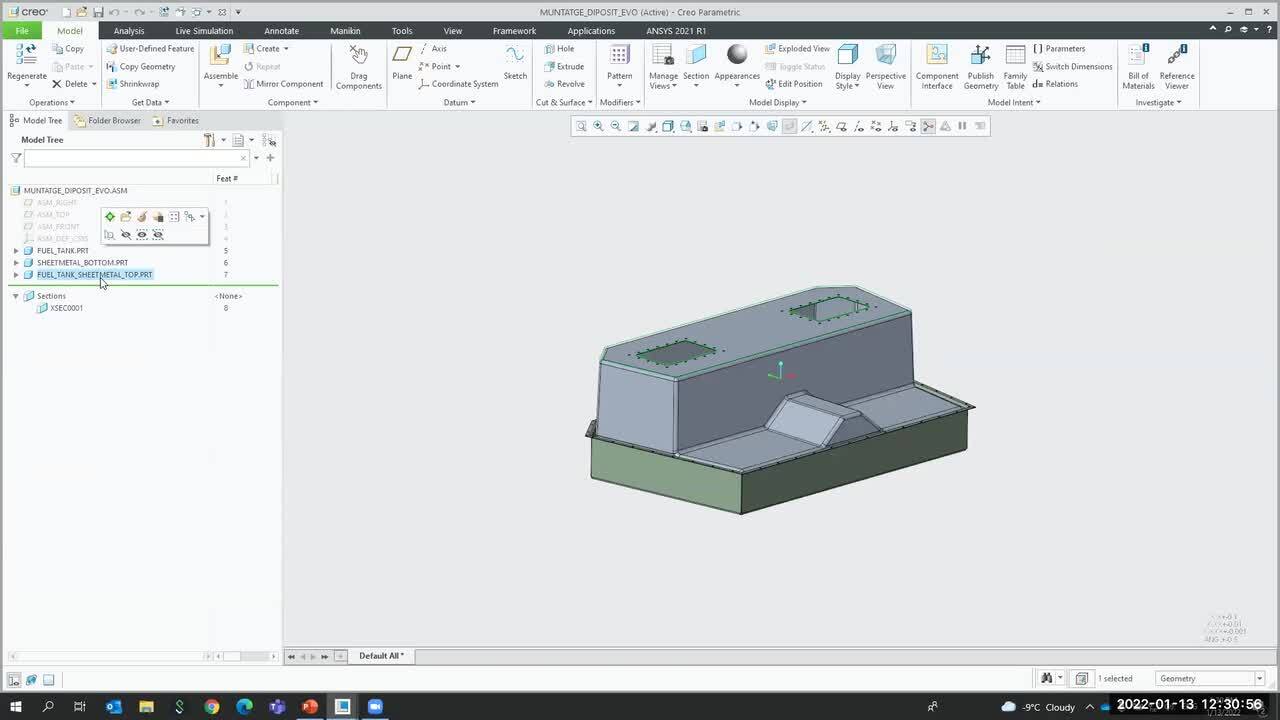Click the Hide eye icon in mini toolbar
This screenshot has height=720, width=1280.
(x=126, y=235)
